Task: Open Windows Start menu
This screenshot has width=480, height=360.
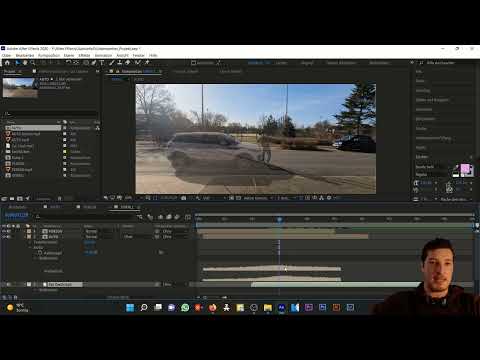Action: click(x=130, y=307)
